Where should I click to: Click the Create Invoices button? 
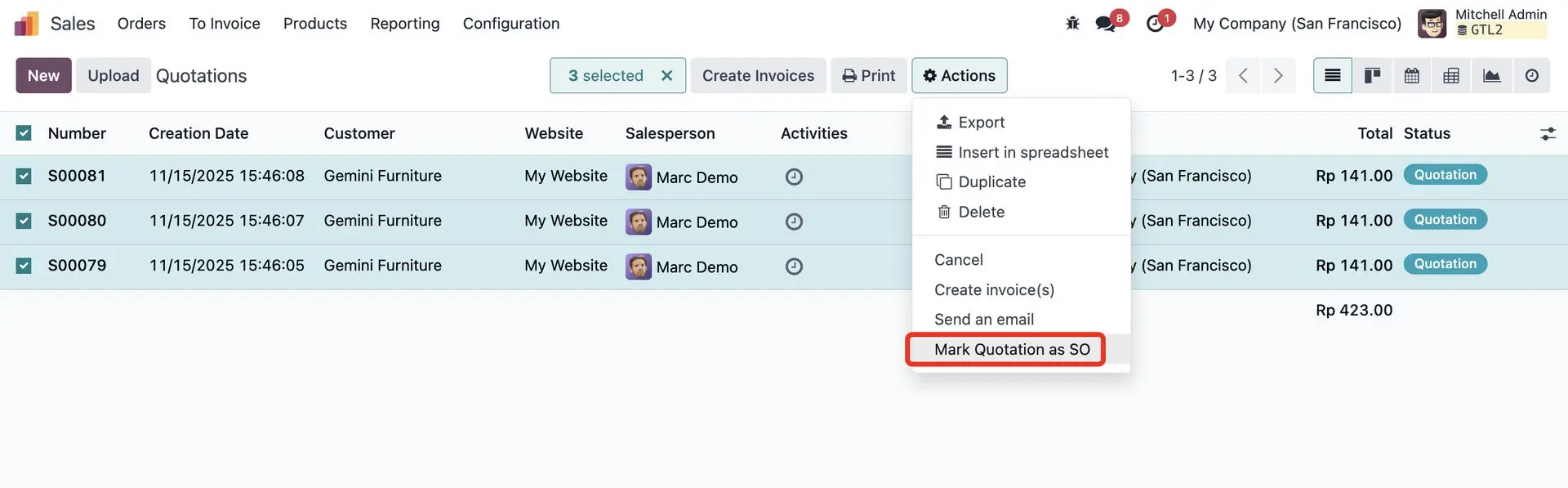point(758,76)
